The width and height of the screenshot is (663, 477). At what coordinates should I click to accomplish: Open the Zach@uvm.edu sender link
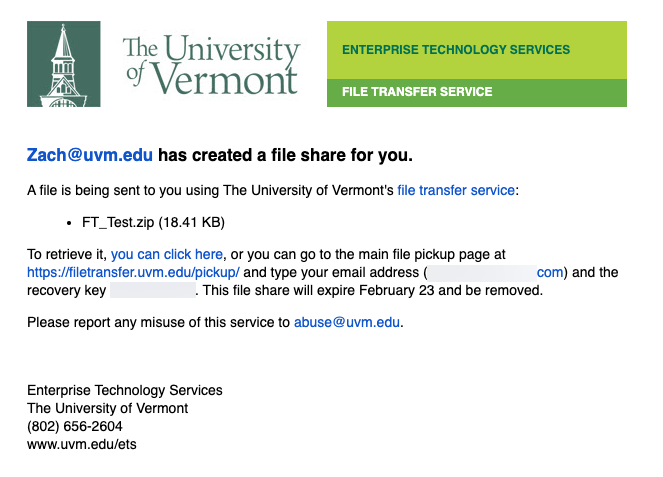point(90,155)
